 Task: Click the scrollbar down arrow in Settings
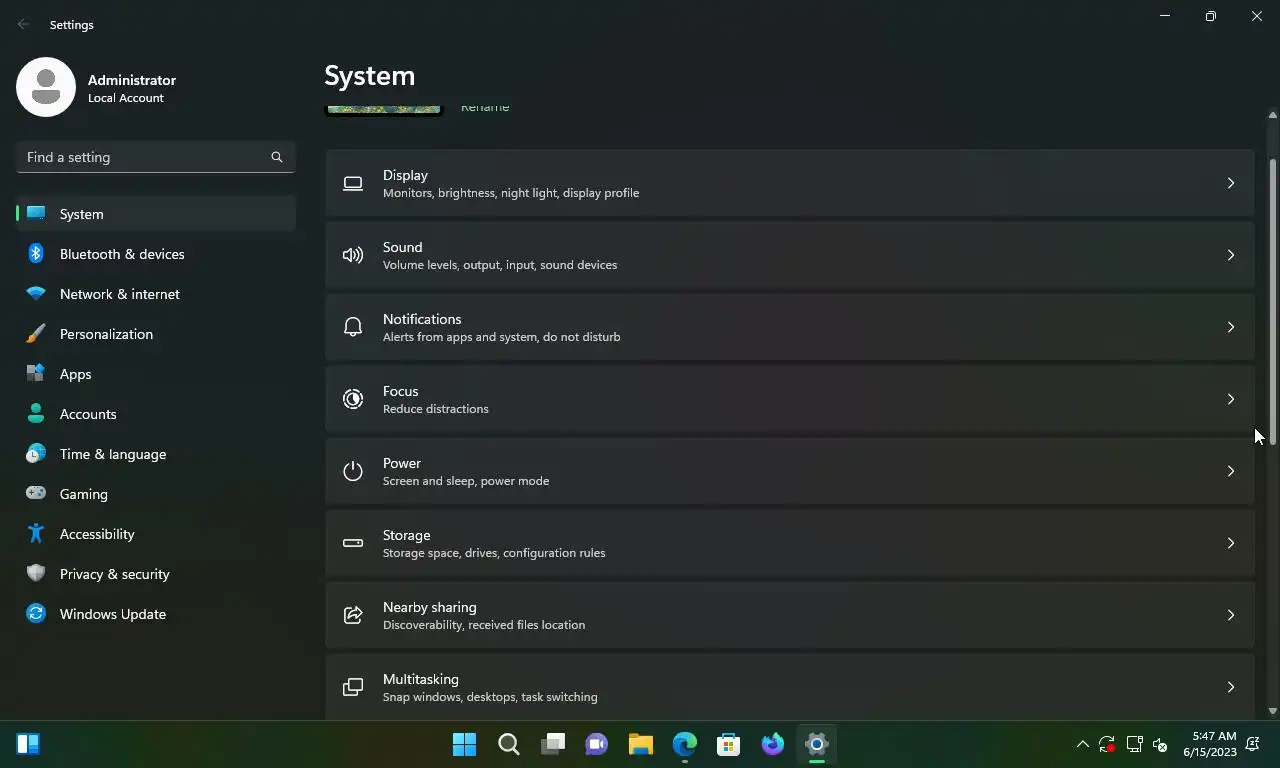click(1273, 711)
